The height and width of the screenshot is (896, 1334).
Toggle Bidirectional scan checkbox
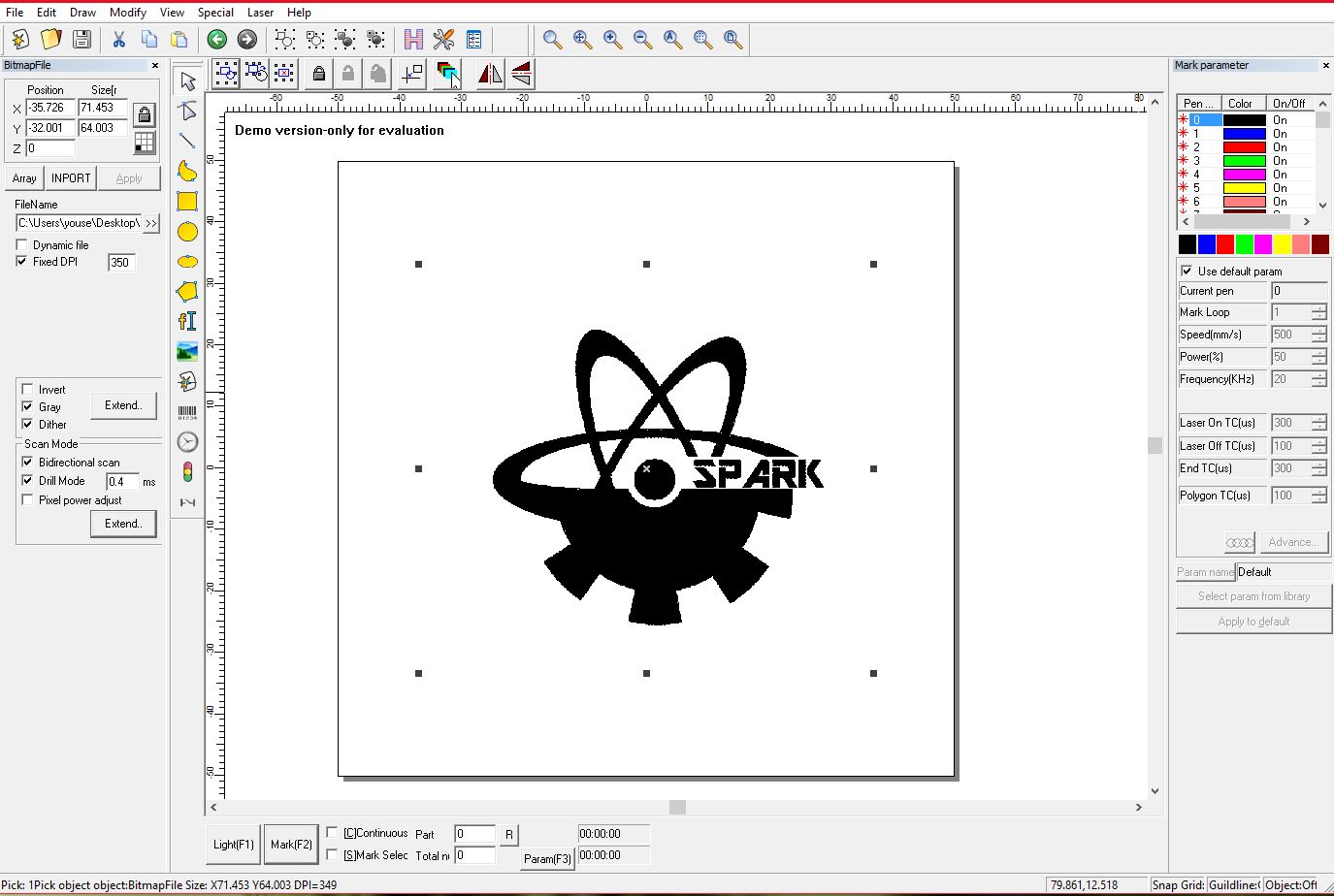[27, 462]
